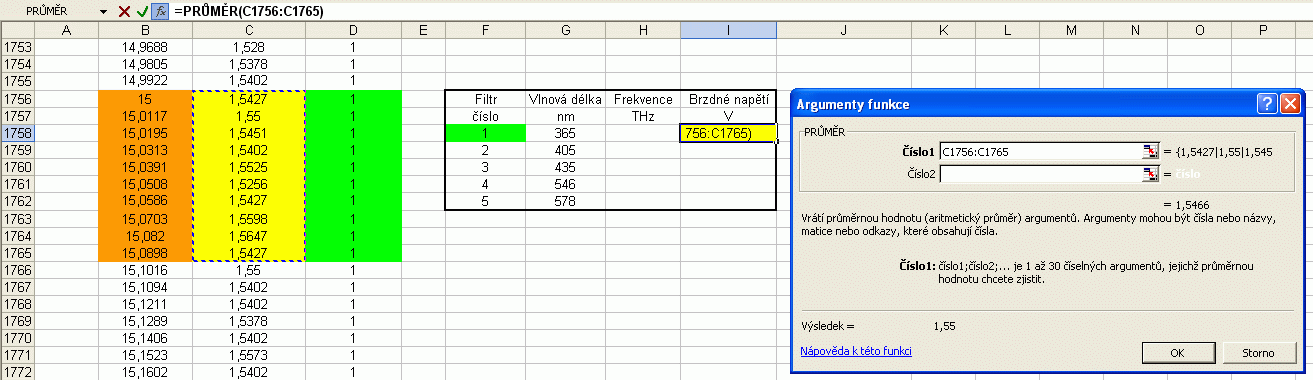1313x380 pixels.
Task: Select column P header
Action: (1263, 31)
